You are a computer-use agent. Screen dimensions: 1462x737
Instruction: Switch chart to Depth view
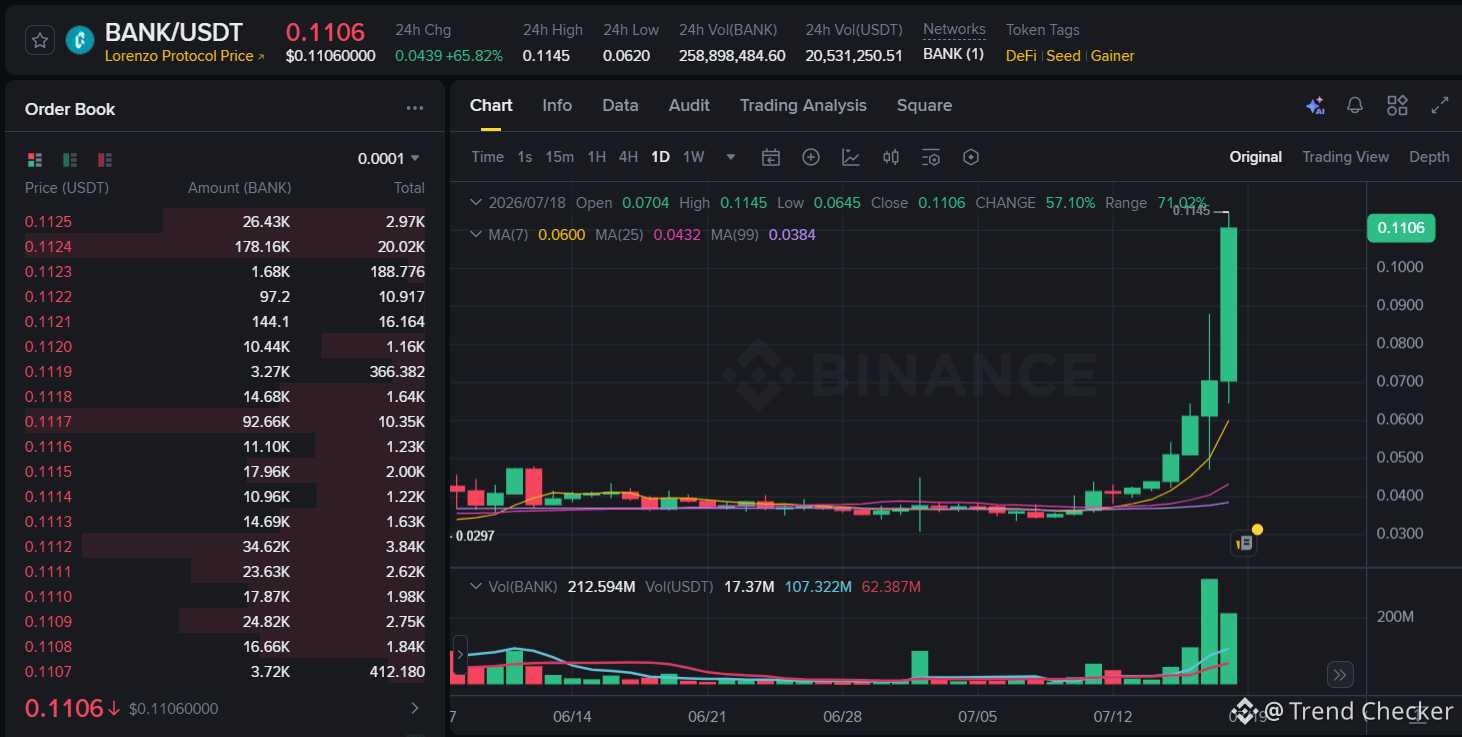click(x=1429, y=157)
